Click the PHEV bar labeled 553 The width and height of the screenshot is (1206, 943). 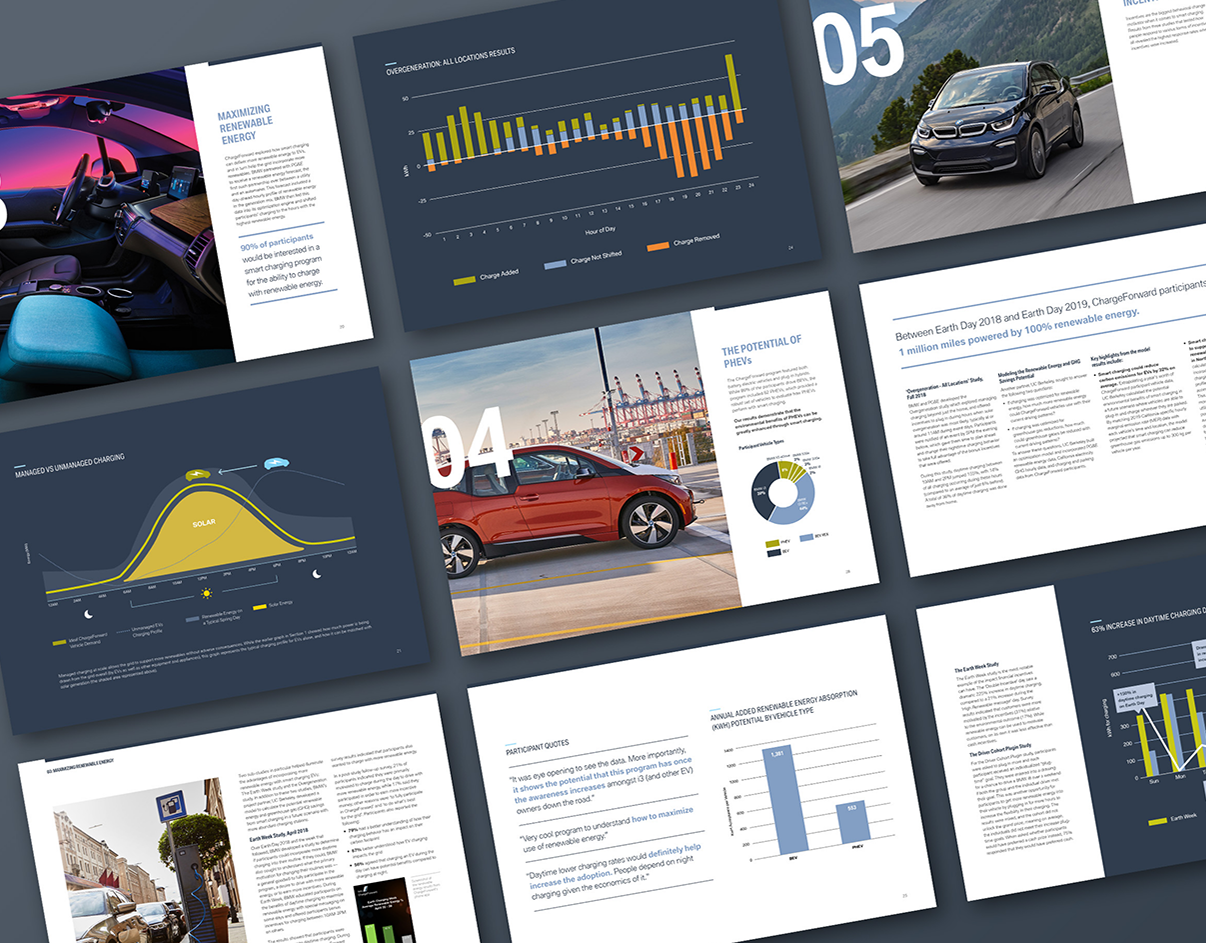coord(853,823)
